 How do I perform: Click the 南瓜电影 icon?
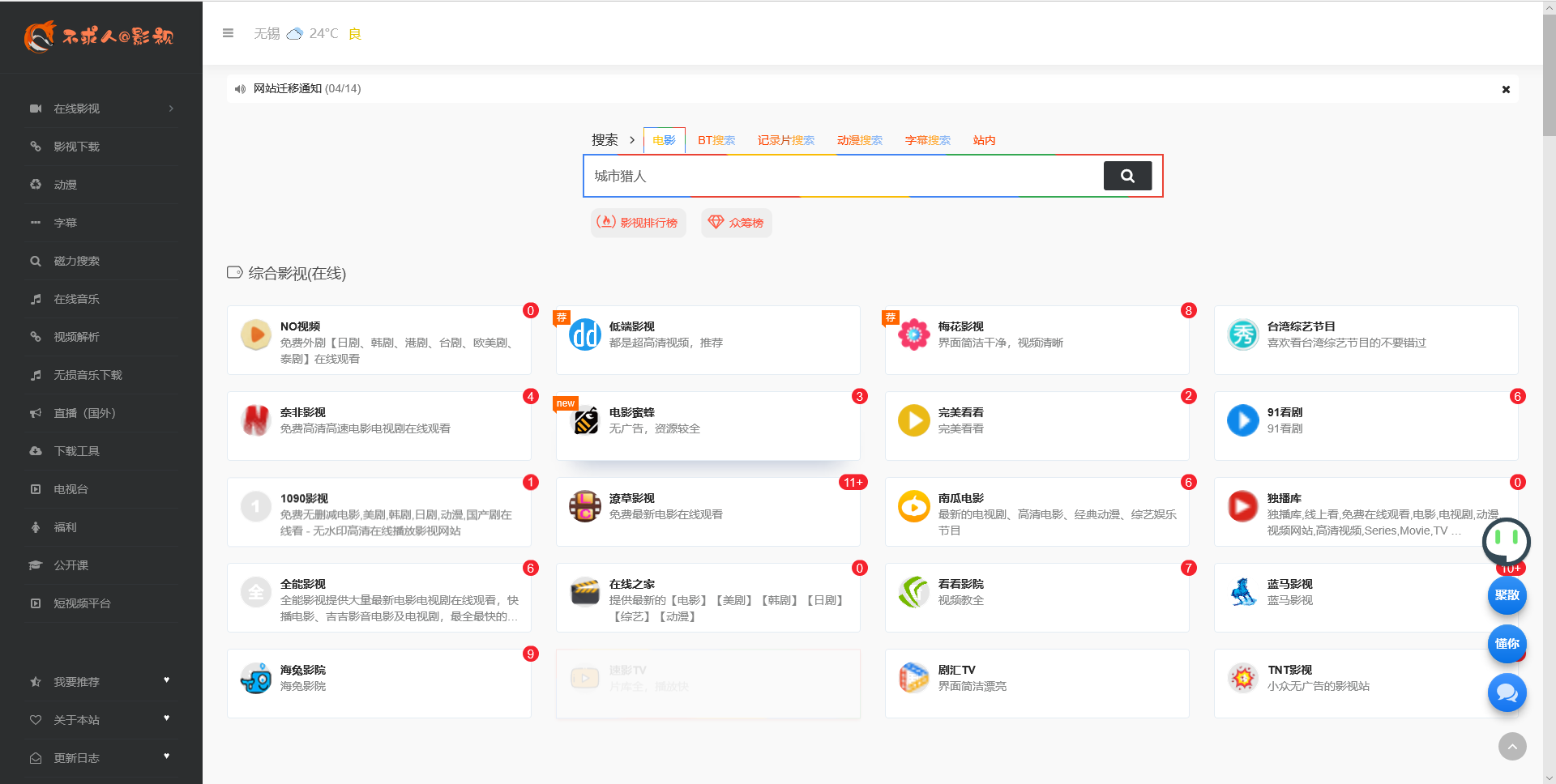click(914, 506)
